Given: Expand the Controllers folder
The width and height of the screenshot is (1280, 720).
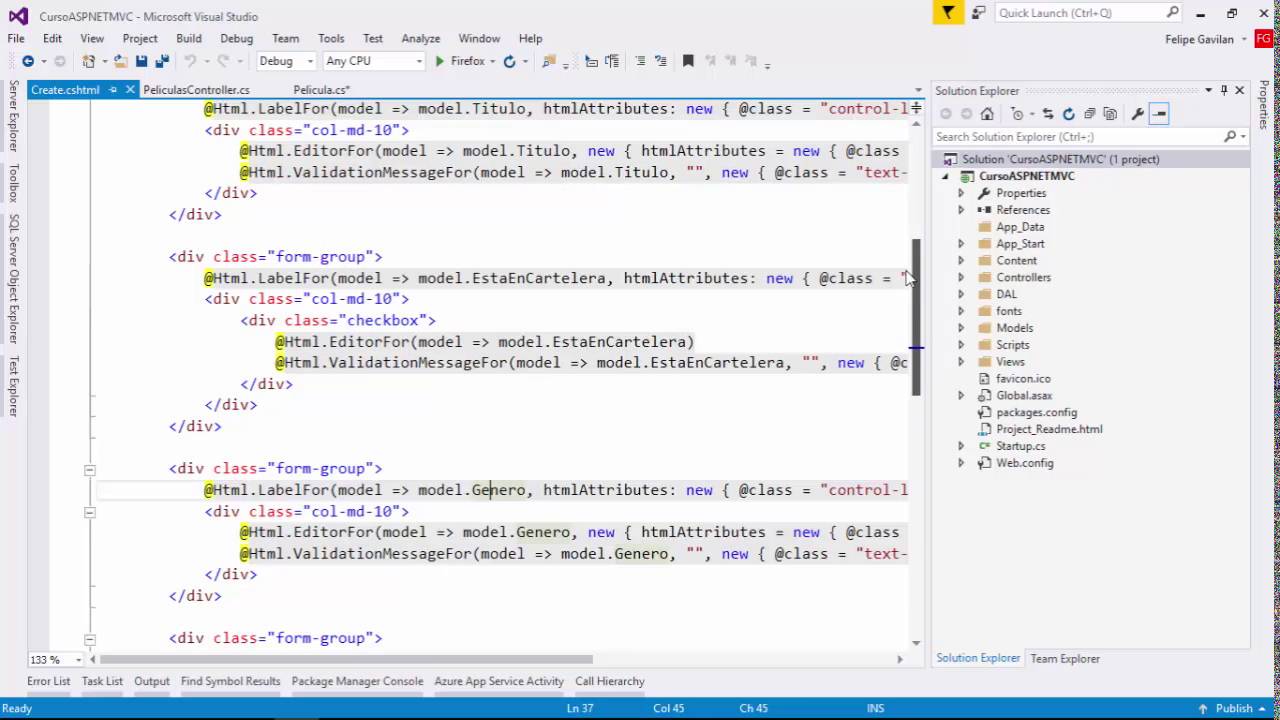Looking at the screenshot, I should point(961,277).
